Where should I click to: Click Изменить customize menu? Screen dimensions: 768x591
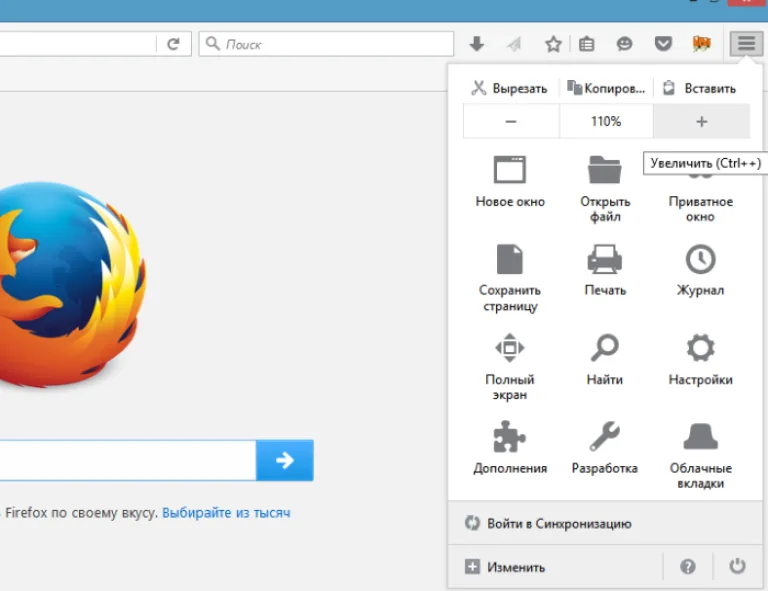pos(554,567)
